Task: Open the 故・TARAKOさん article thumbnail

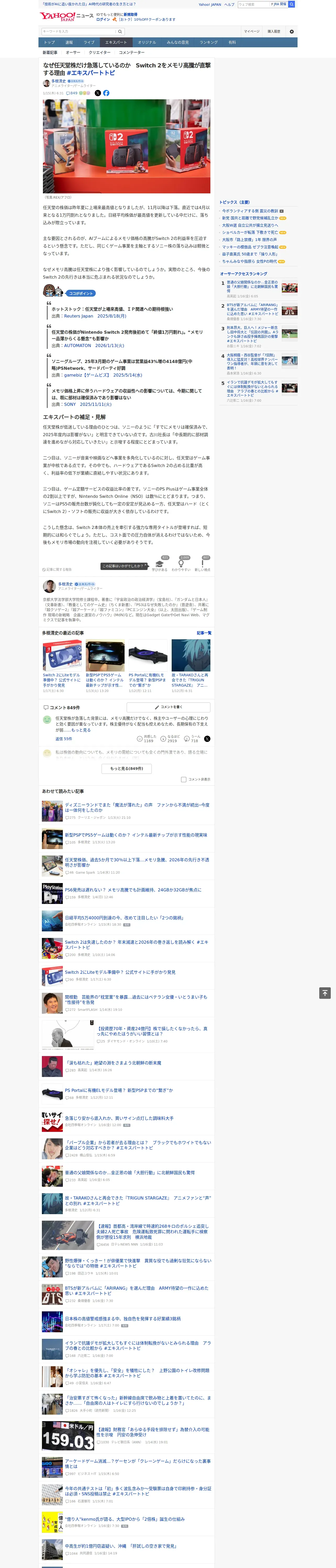Action: pyautogui.click(x=191, y=656)
